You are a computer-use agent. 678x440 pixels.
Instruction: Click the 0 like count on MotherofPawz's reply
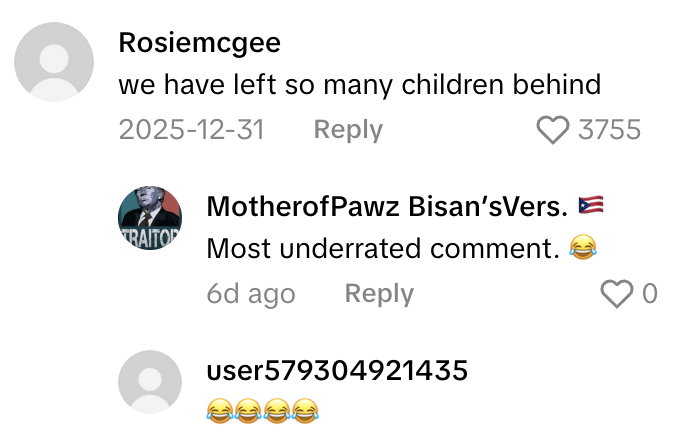click(x=650, y=294)
